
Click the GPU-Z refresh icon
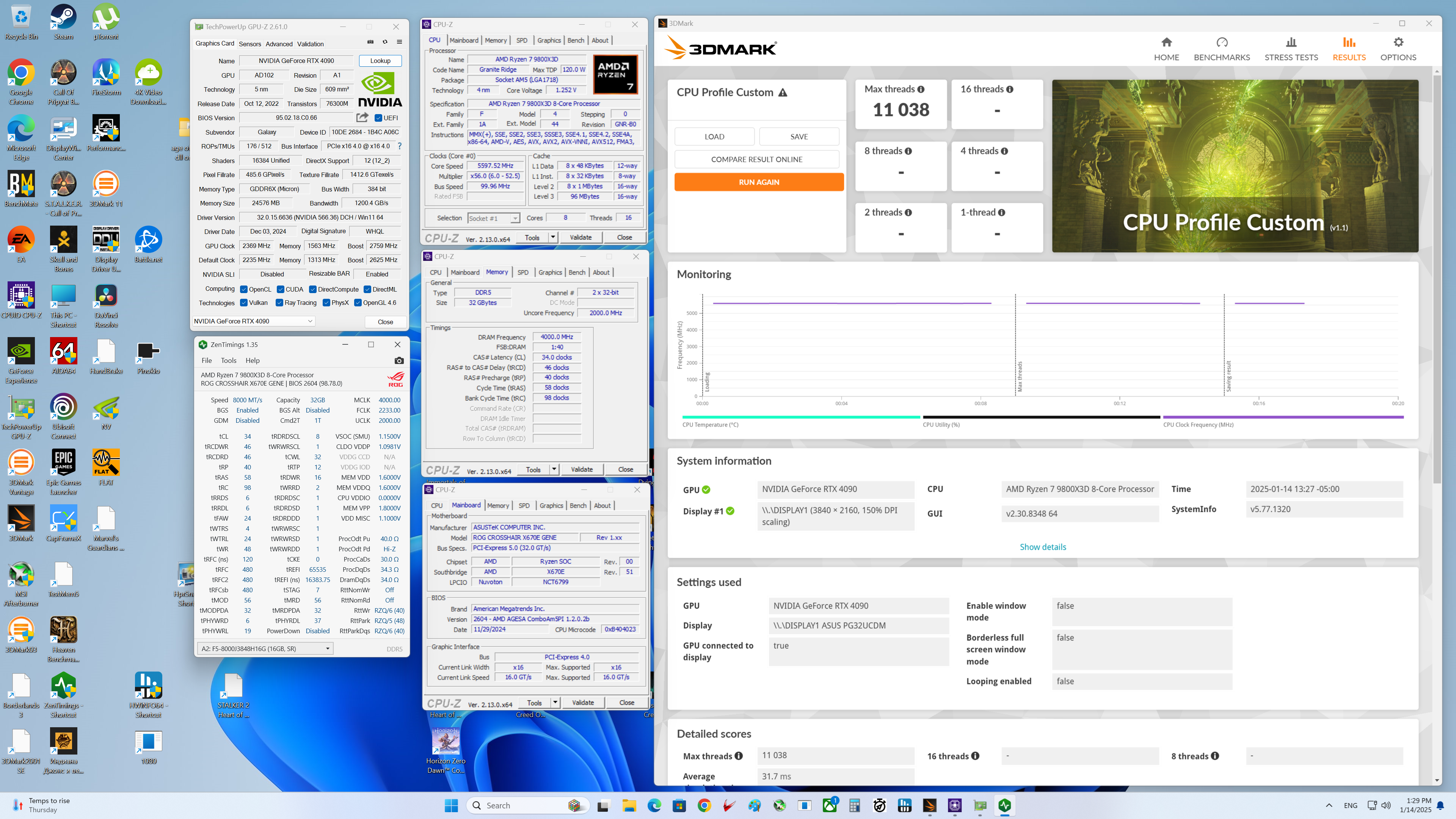[x=385, y=42]
